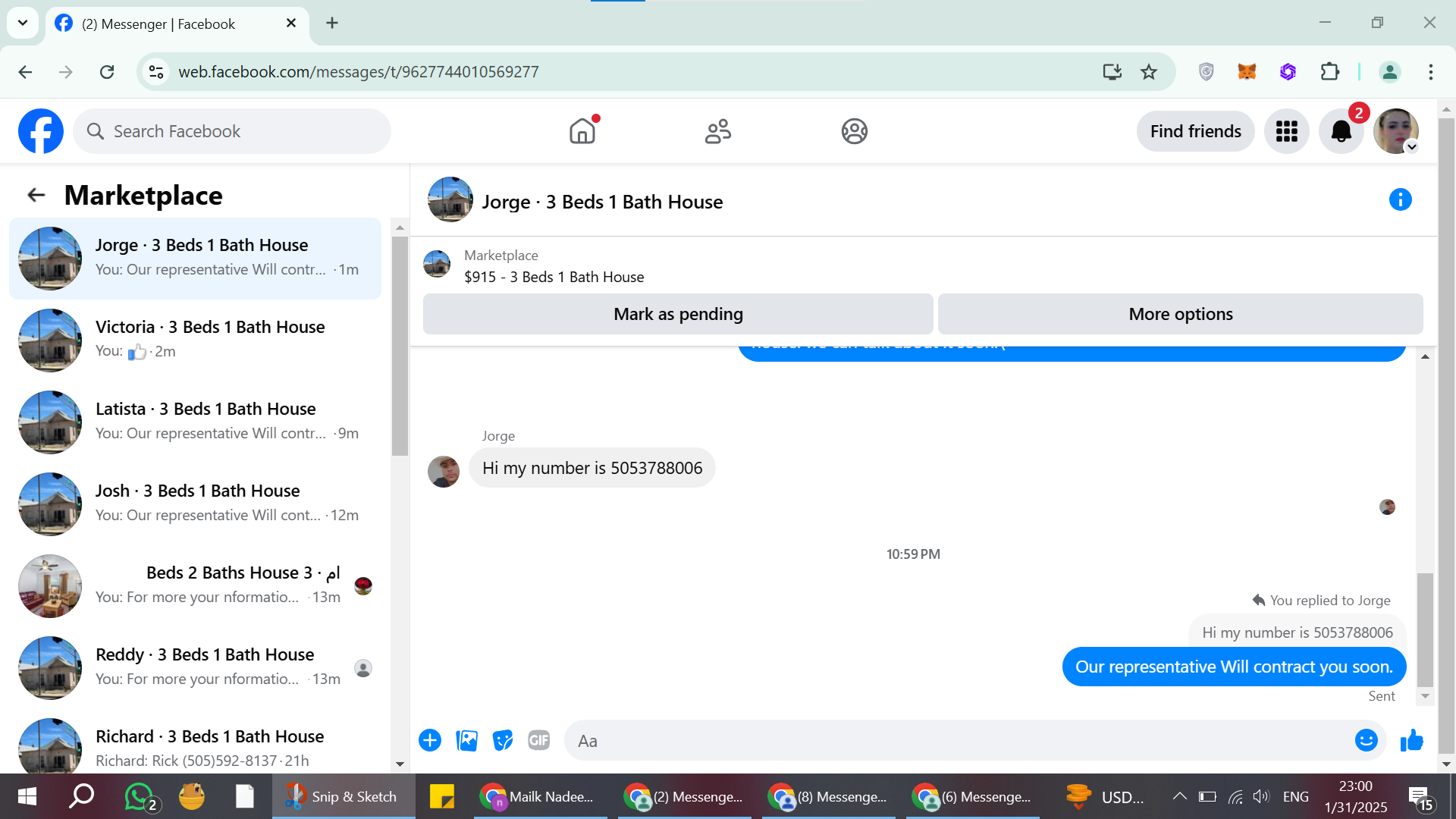
Task: Click More options button
Action: point(1181,314)
